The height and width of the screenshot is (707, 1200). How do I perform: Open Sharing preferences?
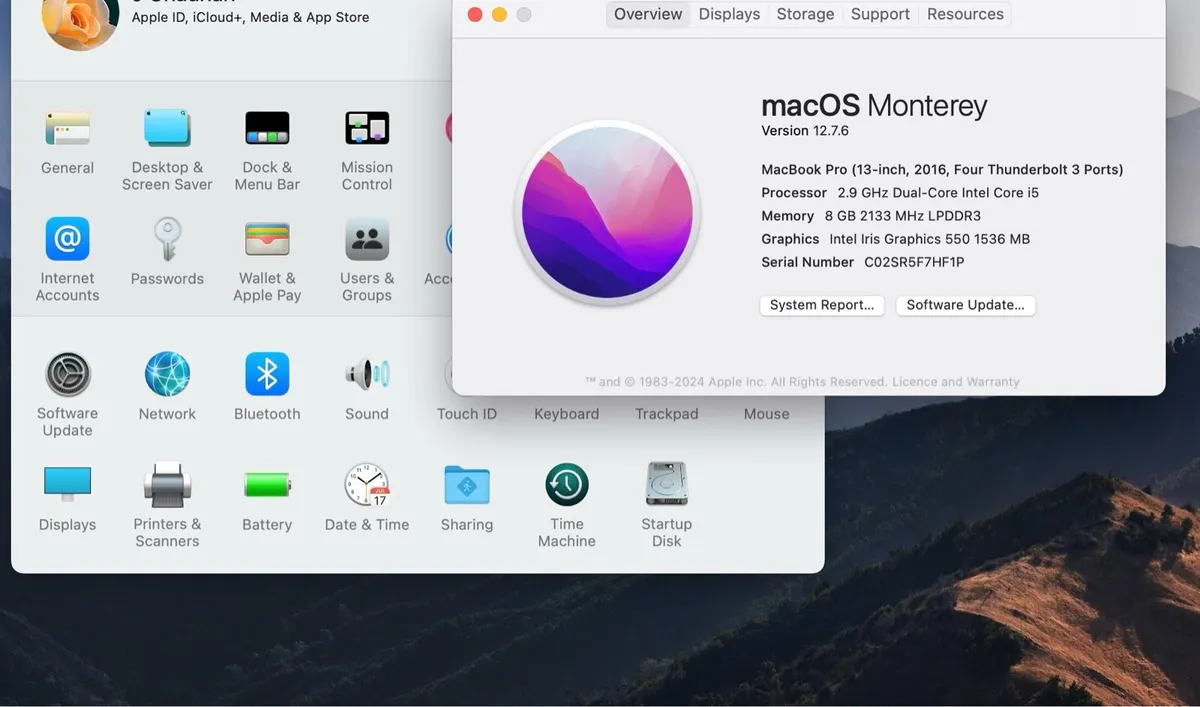[466, 483]
